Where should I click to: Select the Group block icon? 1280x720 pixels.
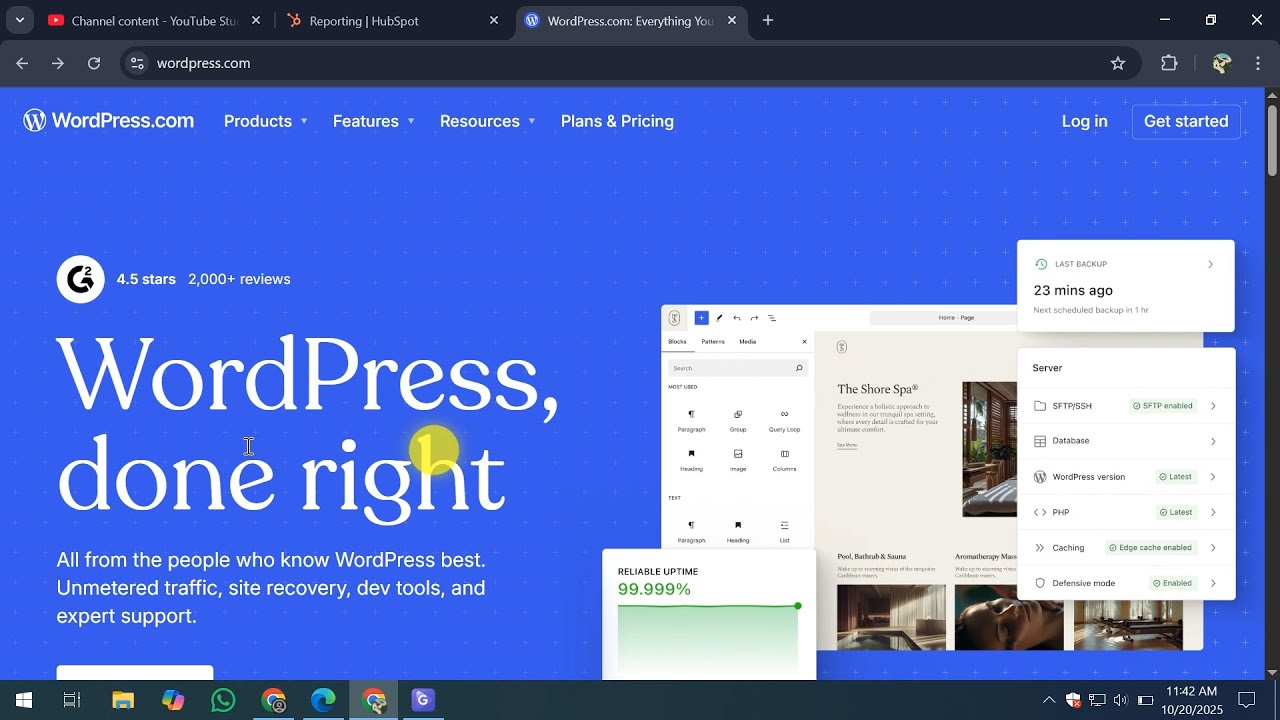[x=738, y=414]
